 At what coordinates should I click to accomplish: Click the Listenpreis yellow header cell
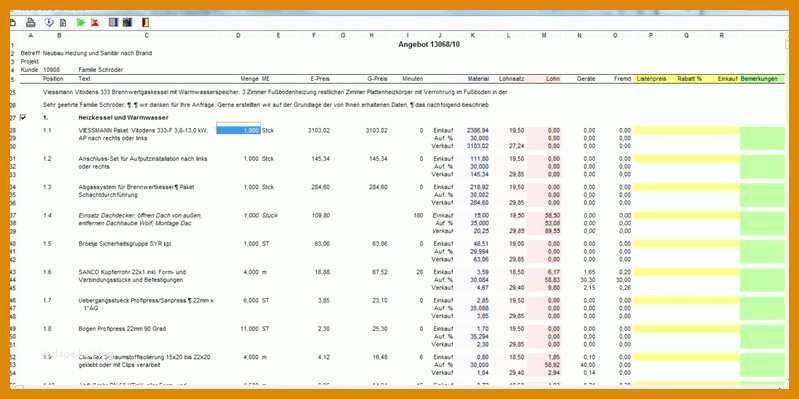click(x=651, y=79)
